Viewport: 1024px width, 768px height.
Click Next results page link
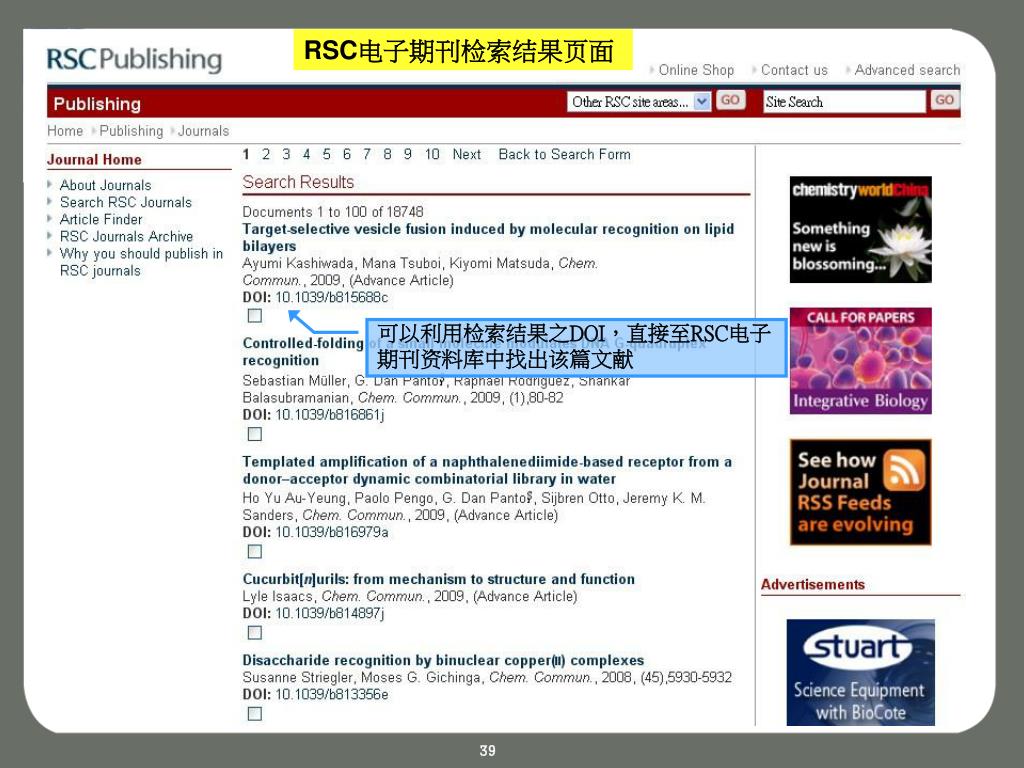click(466, 154)
